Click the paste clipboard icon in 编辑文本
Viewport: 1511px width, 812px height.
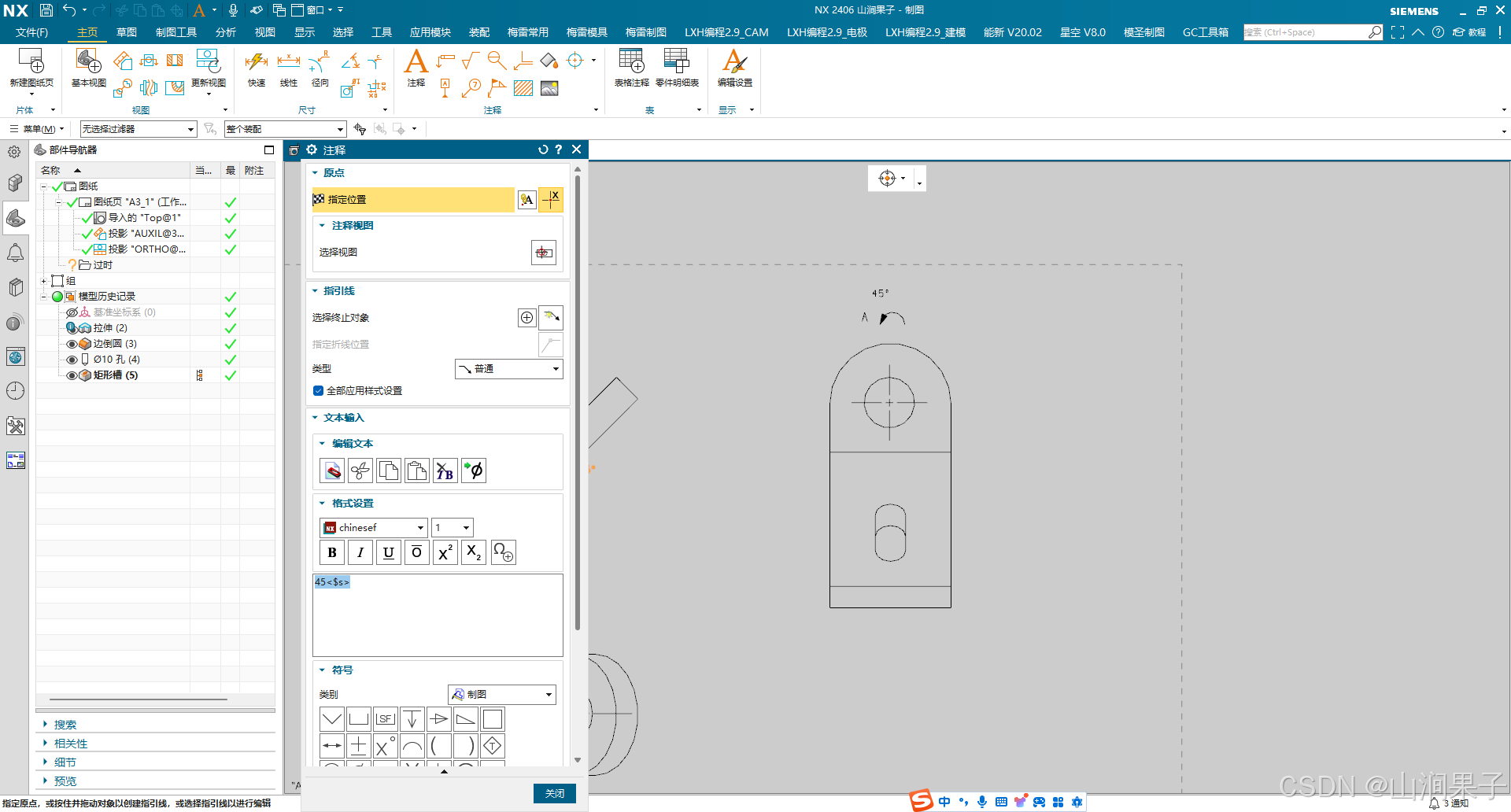(x=417, y=471)
